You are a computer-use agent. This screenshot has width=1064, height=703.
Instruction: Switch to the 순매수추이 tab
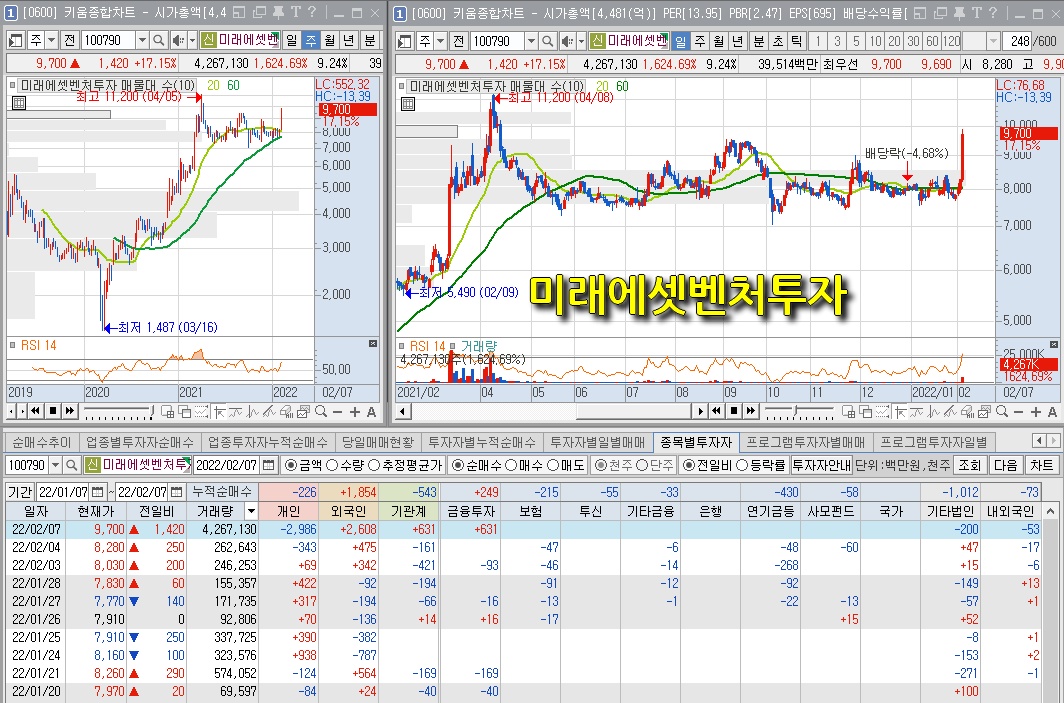(x=41, y=442)
